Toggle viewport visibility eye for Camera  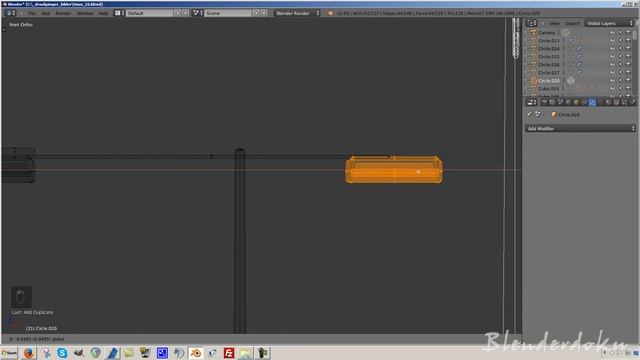(x=613, y=33)
